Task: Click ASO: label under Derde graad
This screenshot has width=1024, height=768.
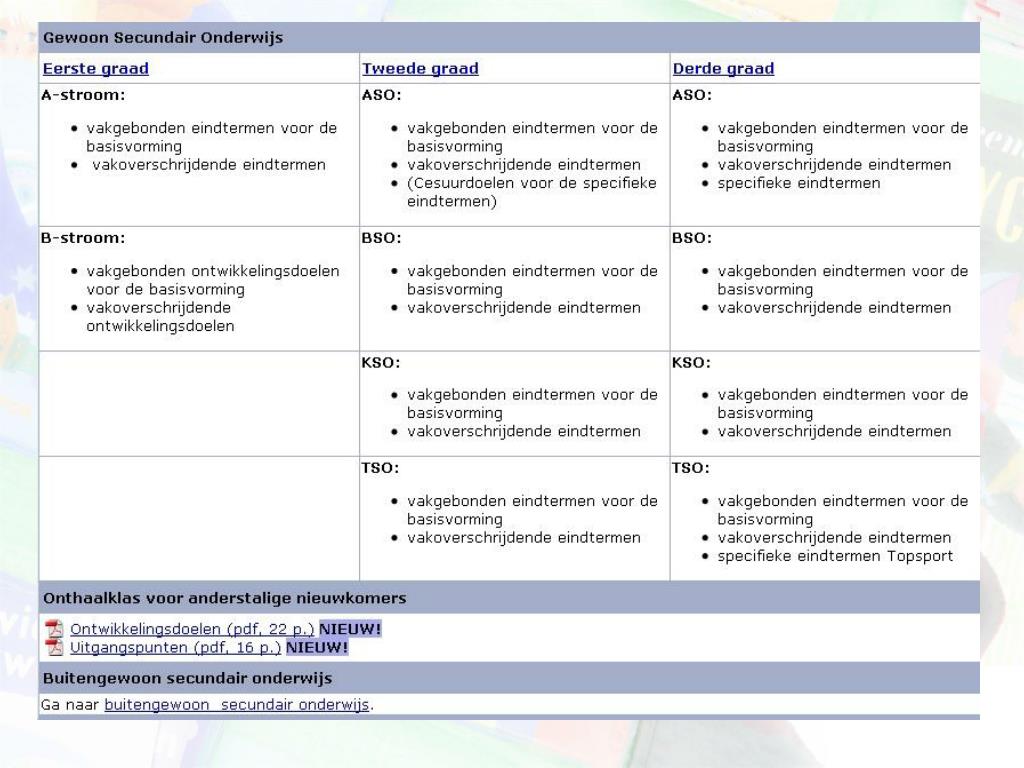Action: (x=692, y=95)
